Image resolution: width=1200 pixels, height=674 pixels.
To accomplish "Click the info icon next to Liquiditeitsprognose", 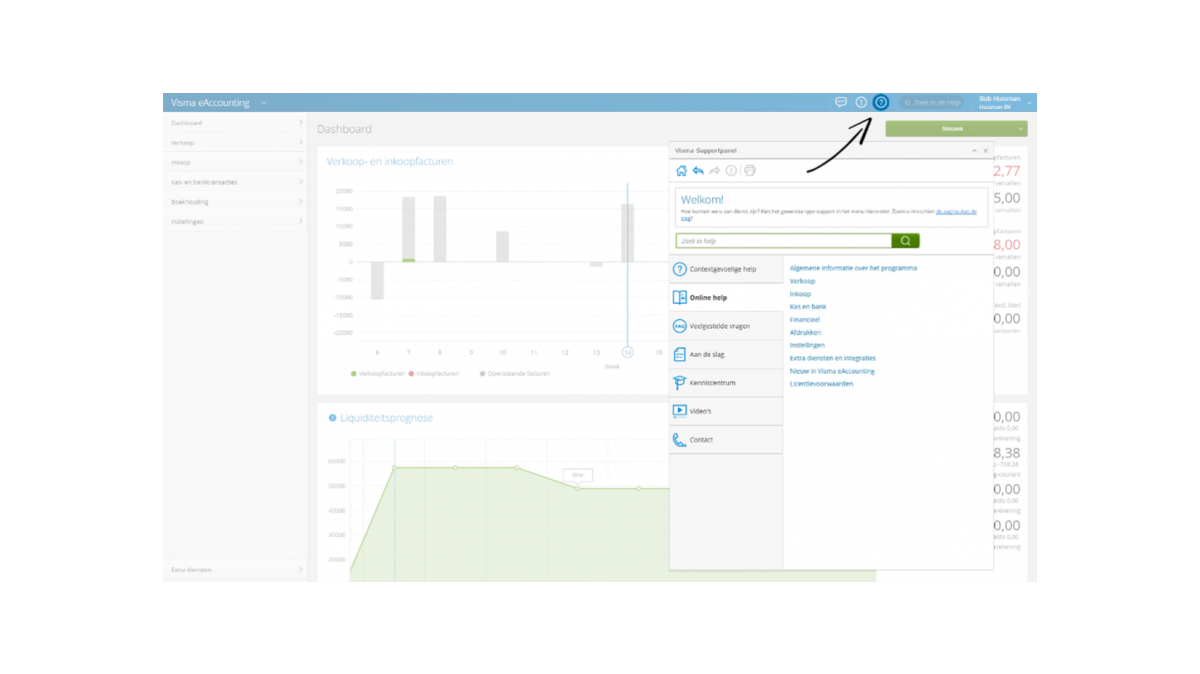I will pos(332,418).
